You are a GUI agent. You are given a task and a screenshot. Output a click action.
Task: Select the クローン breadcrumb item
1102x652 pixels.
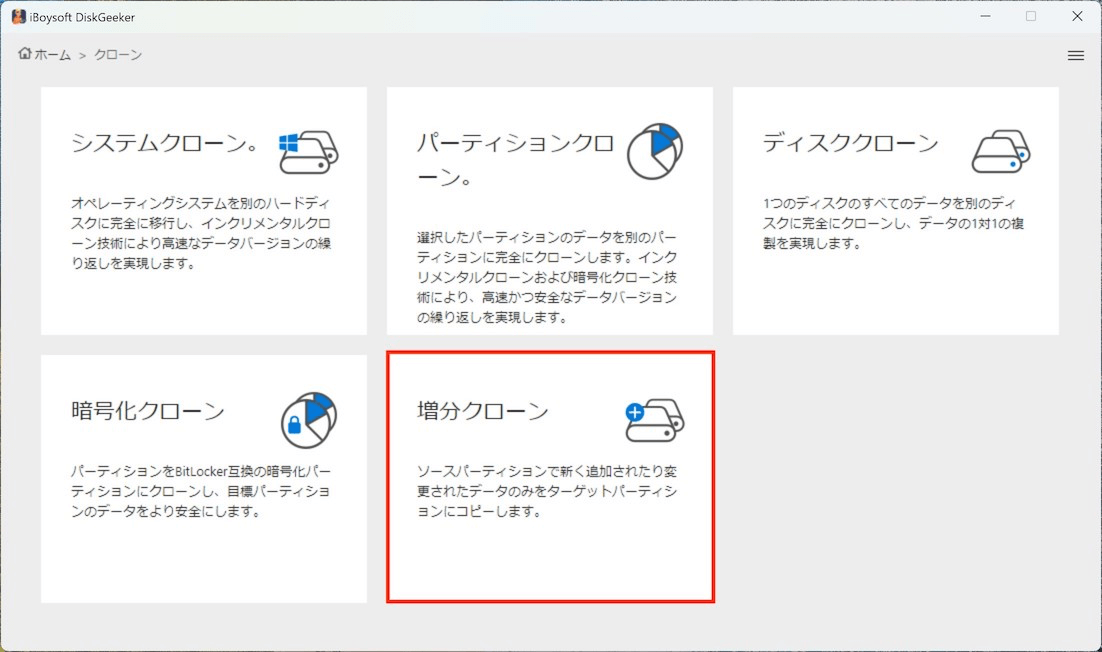pyautogui.click(x=118, y=55)
